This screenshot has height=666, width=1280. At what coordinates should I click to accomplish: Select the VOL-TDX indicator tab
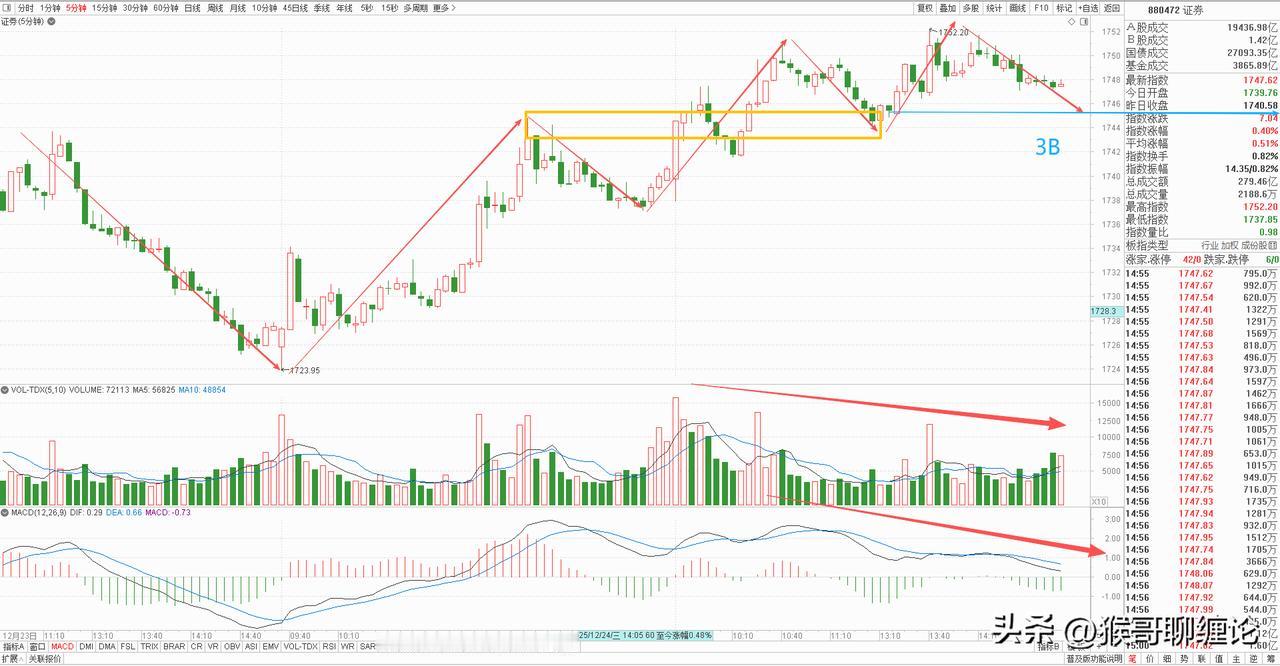point(300,646)
